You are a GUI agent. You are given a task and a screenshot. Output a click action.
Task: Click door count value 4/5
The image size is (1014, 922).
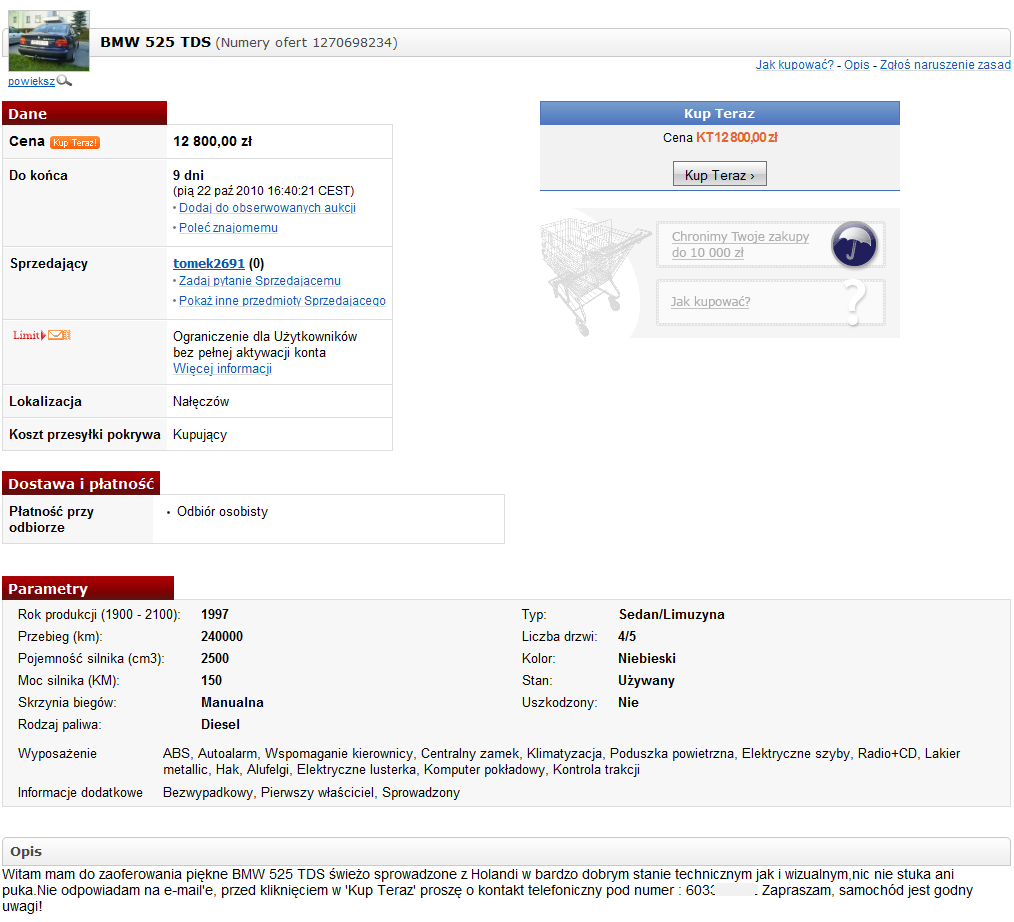[627, 636]
